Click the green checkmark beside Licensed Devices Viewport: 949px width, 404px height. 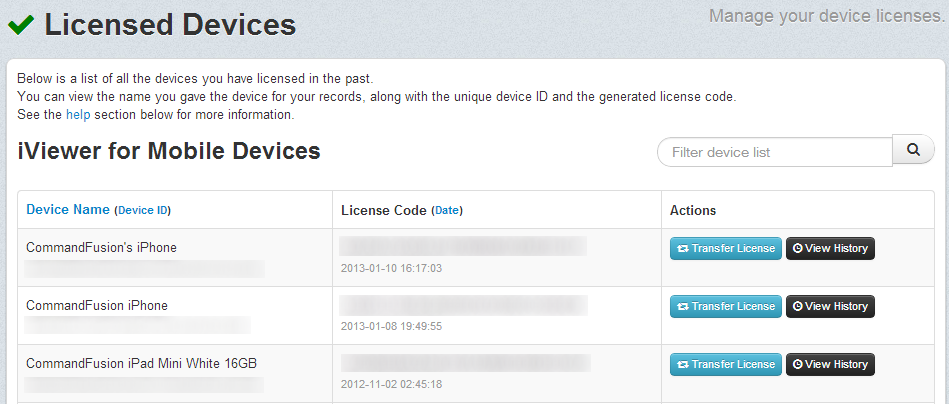(21, 25)
